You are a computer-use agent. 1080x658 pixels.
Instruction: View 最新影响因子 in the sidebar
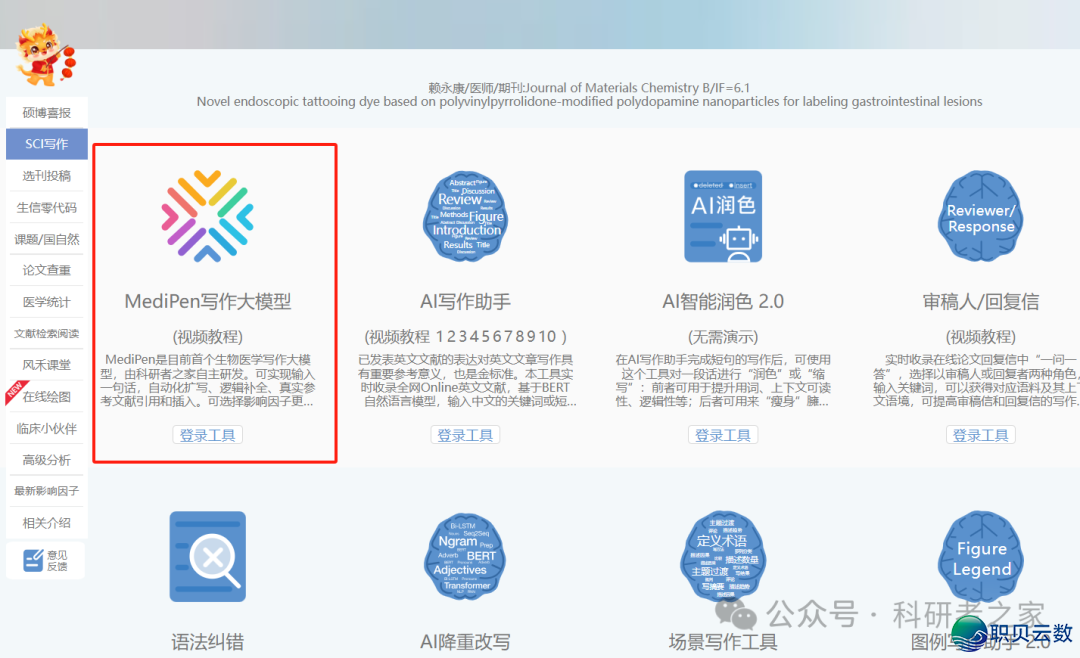coord(47,491)
